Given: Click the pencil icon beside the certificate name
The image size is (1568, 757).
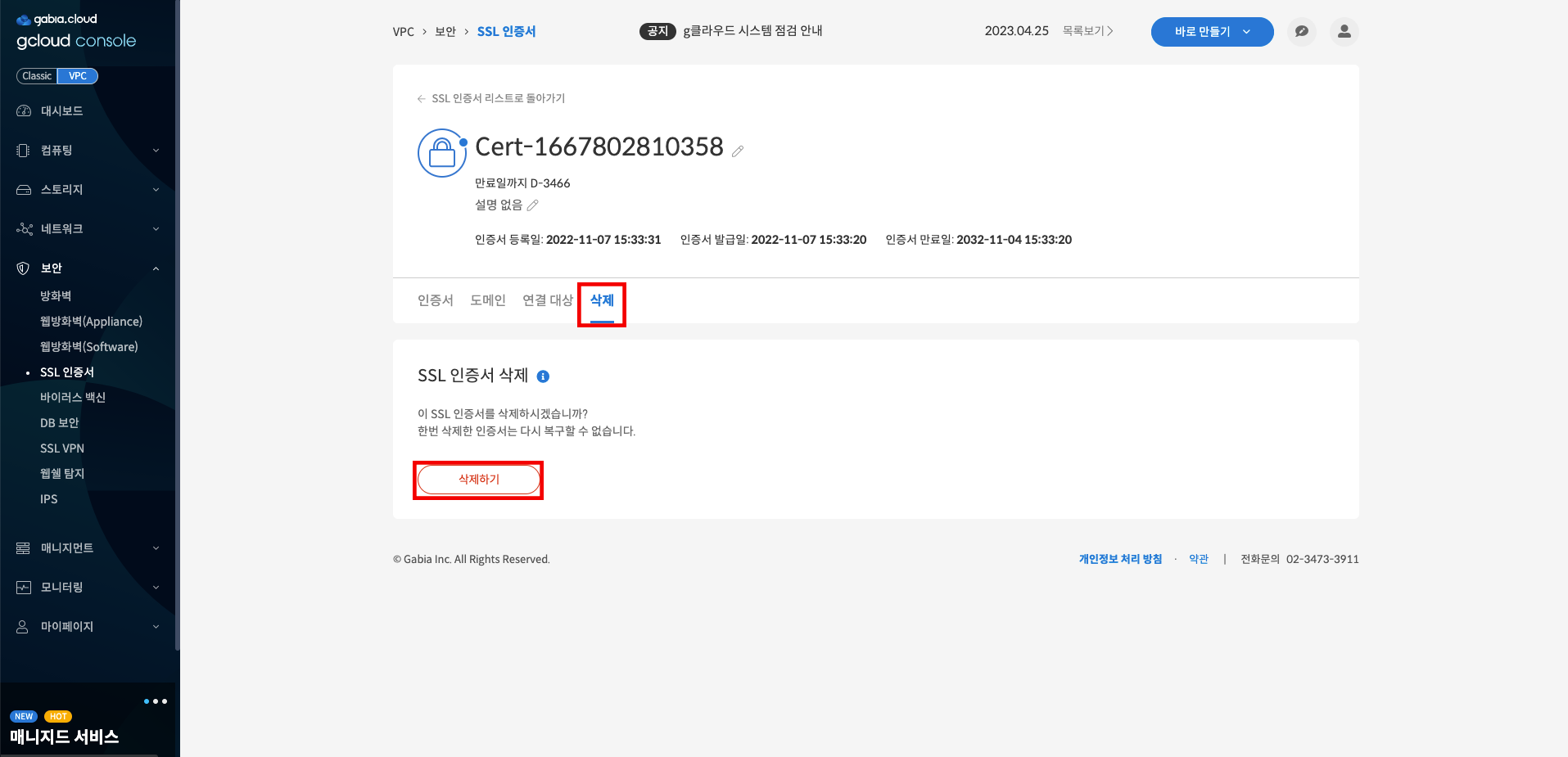Looking at the screenshot, I should tap(738, 151).
